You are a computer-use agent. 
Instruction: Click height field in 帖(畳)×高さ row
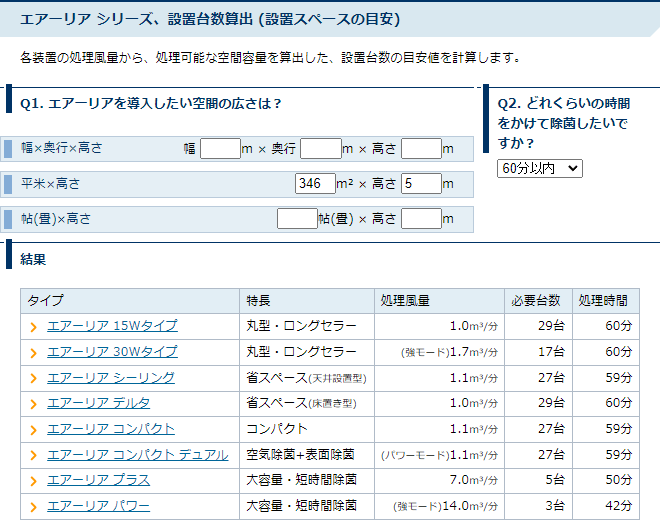pyautogui.click(x=421, y=218)
